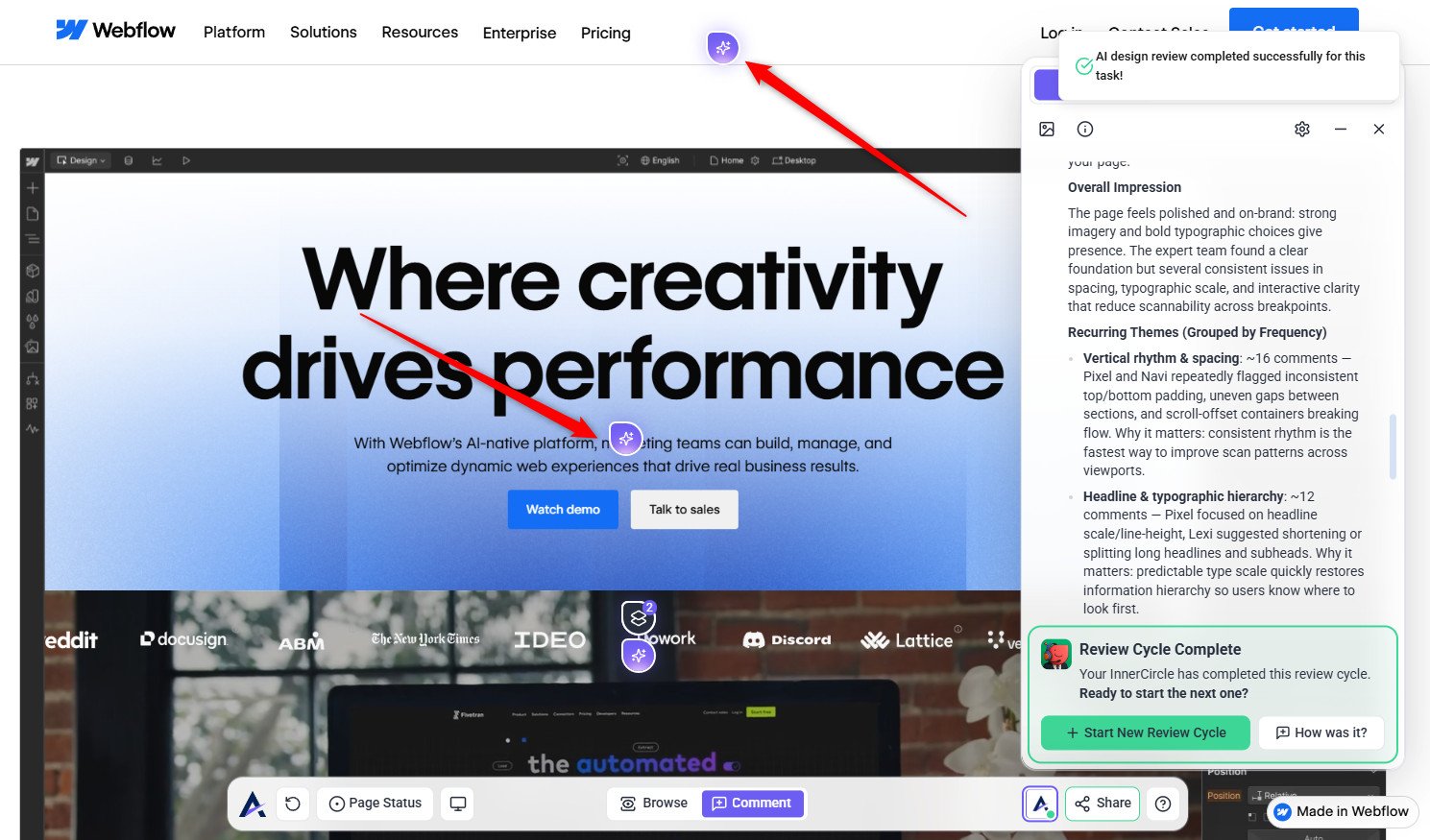Image resolution: width=1430 pixels, height=840 pixels.
Task: Expand the Platform menu in the Webflow nav
Action: pos(234,33)
